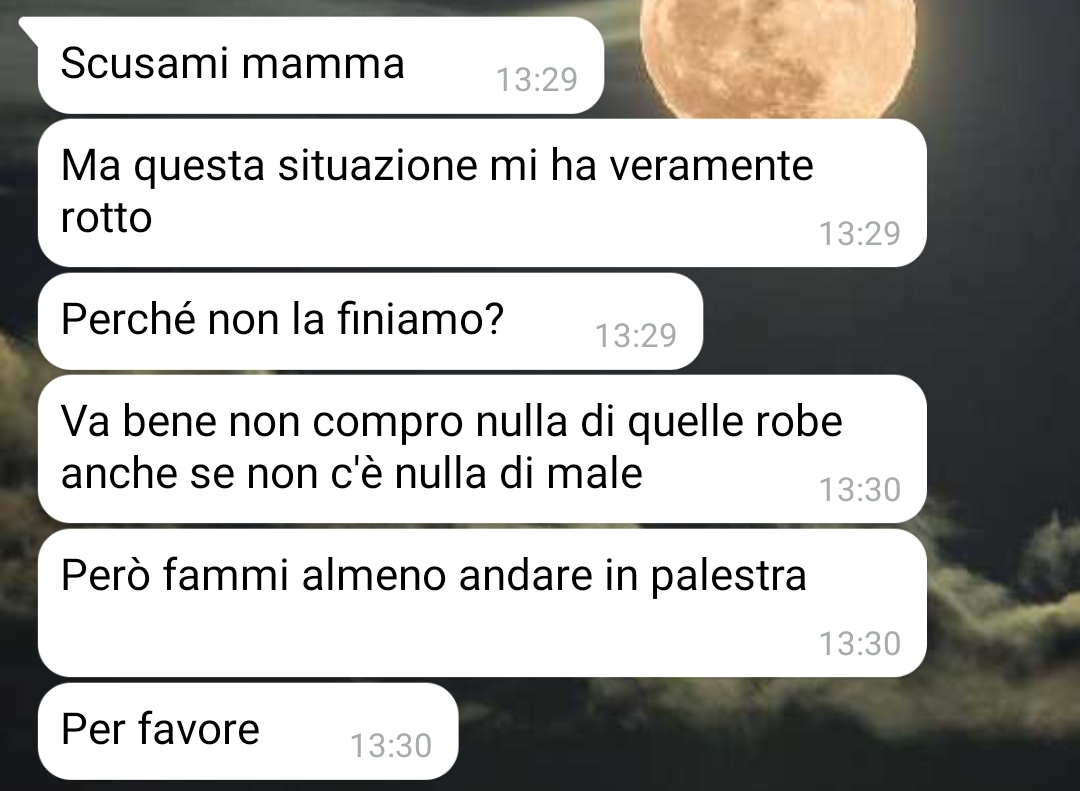
Task: Click the 13:30 timestamp next to 'Per favore'
Action: pos(391,746)
